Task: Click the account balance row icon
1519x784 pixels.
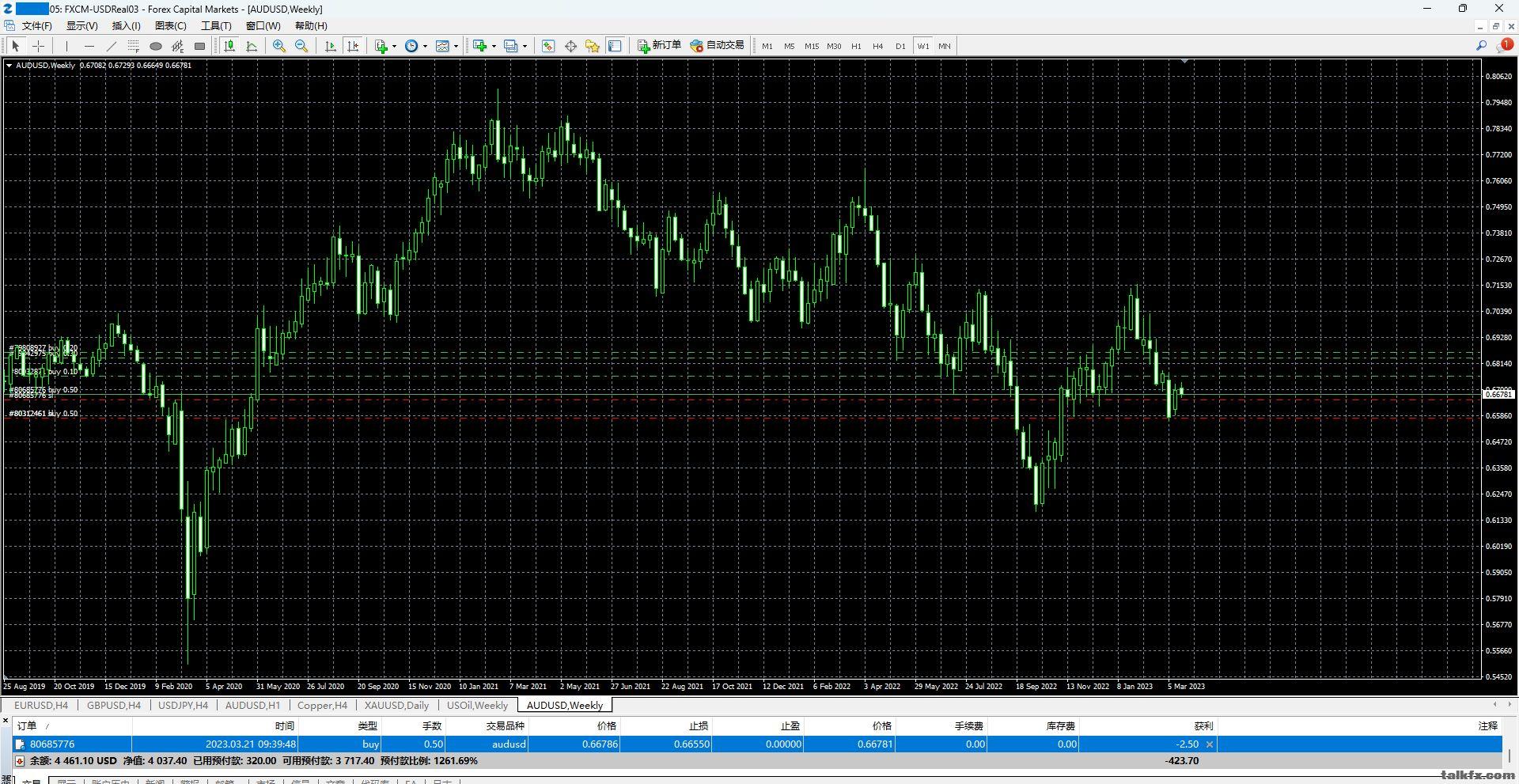Action: pos(20,761)
